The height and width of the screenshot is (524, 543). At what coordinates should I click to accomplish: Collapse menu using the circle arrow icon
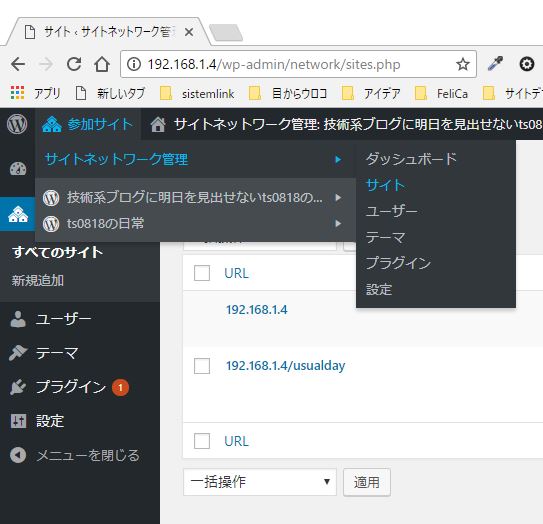pyautogui.click(x=18, y=455)
